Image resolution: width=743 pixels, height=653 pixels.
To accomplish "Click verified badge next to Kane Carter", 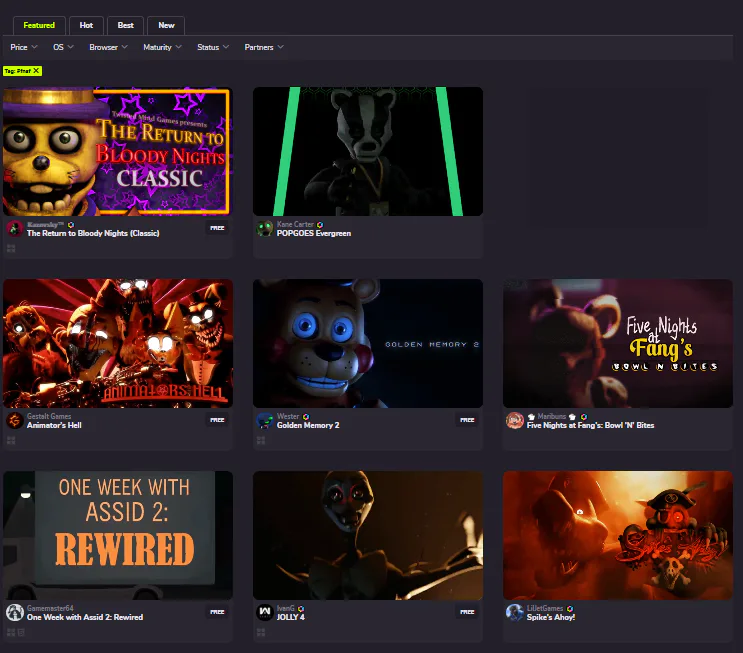I will point(320,225).
